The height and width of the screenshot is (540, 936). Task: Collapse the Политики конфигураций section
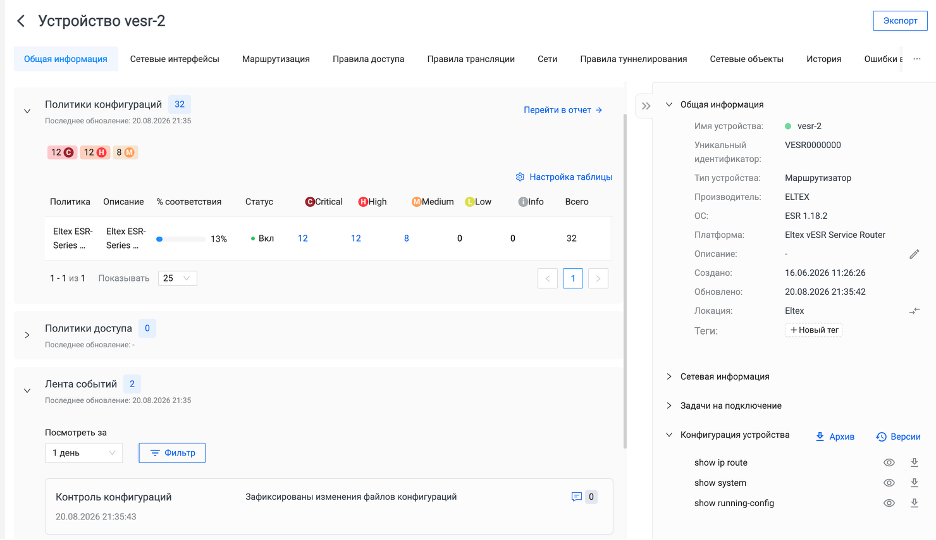pos(27,111)
